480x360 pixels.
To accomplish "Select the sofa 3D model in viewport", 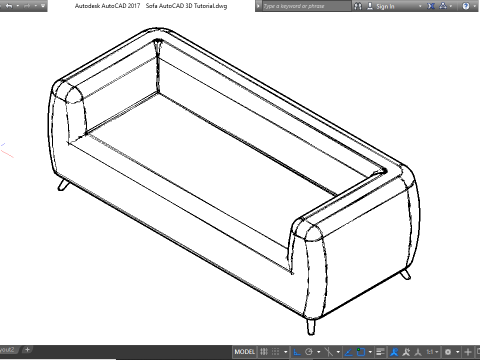I will (233, 180).
